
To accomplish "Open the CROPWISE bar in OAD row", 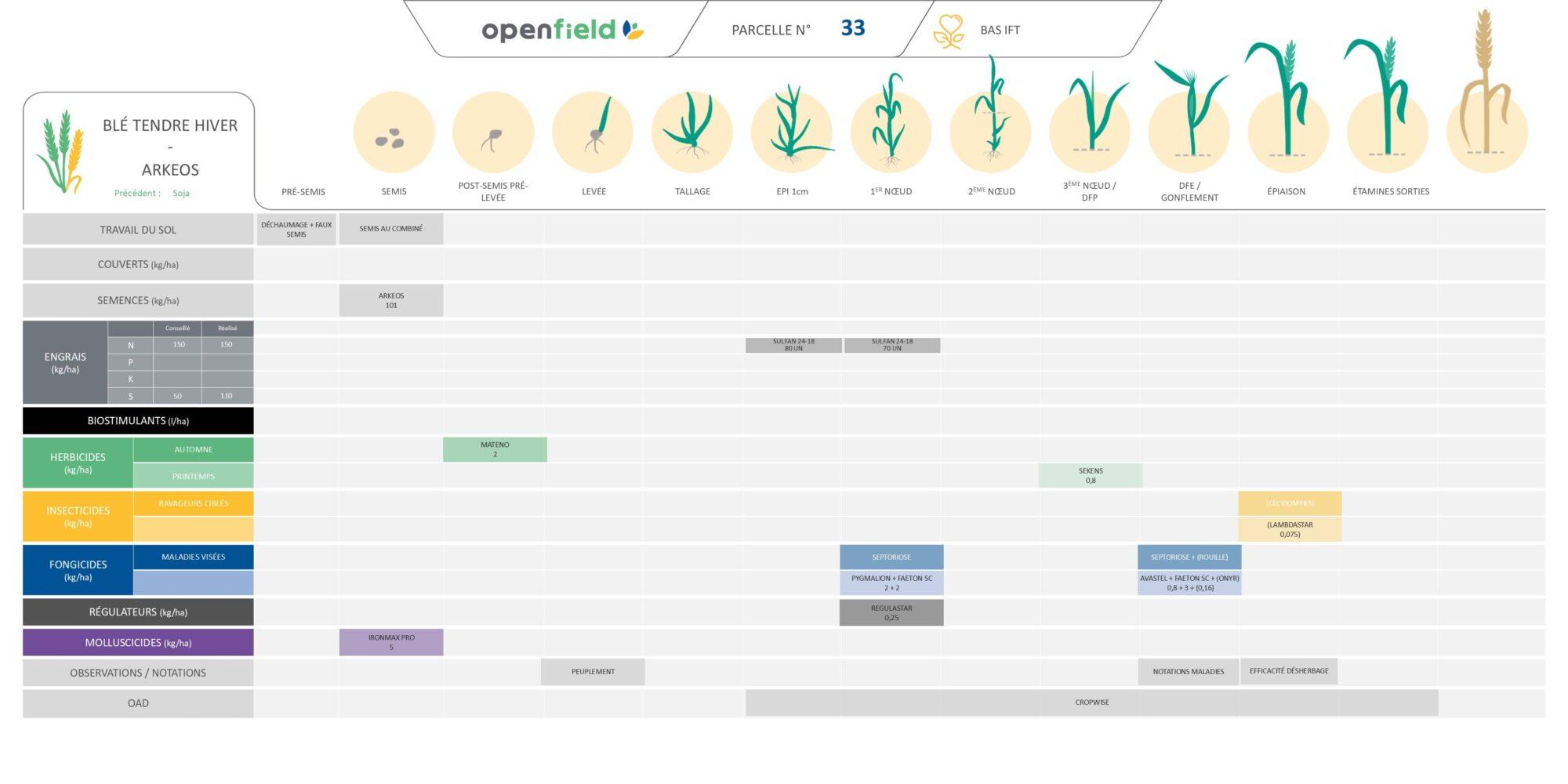I will click(x=1091, y=702).
